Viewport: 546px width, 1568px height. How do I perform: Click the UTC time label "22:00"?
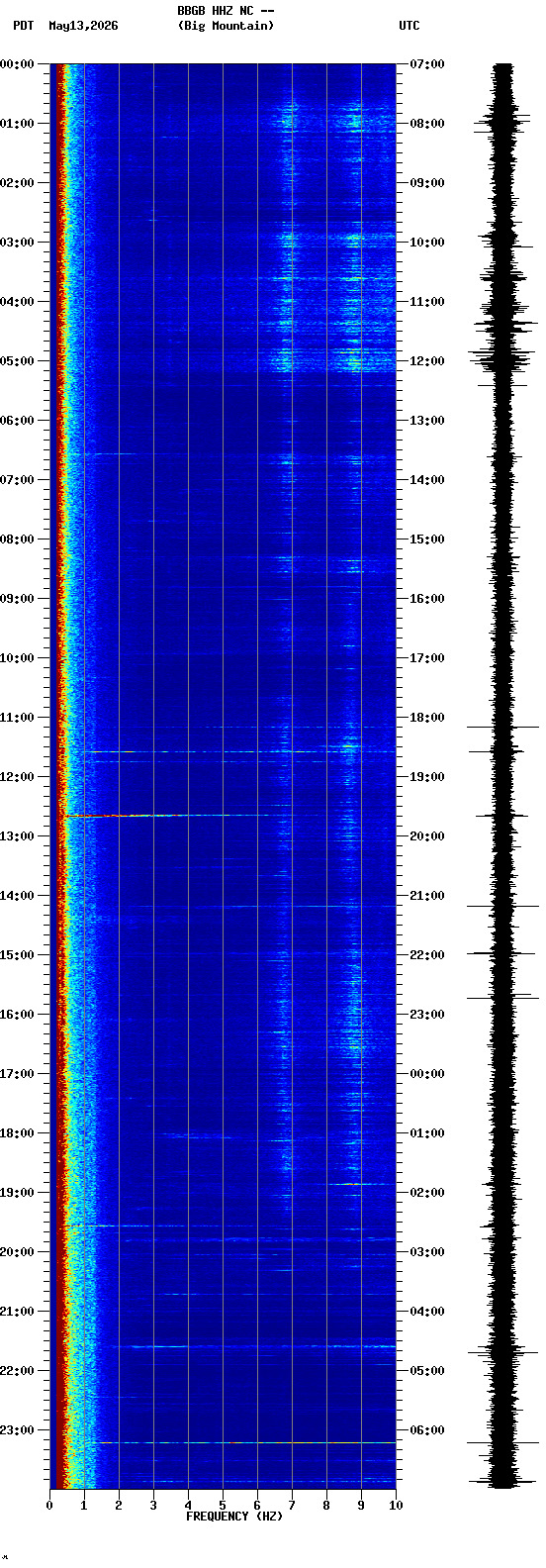(x=427, y=955)
